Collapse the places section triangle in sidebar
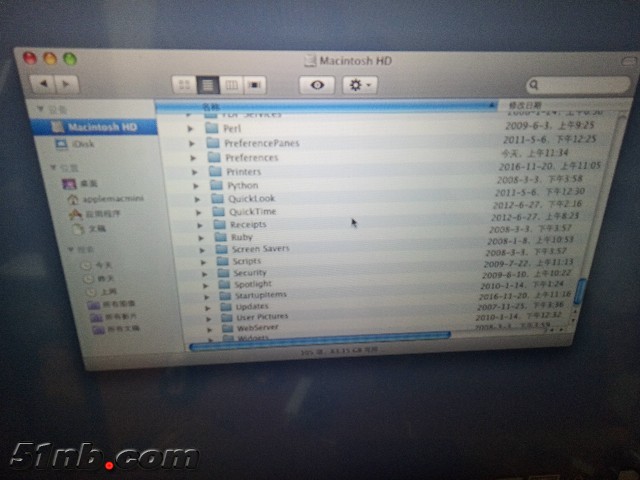This screenshot has height=480, width=640. [53, 168]
